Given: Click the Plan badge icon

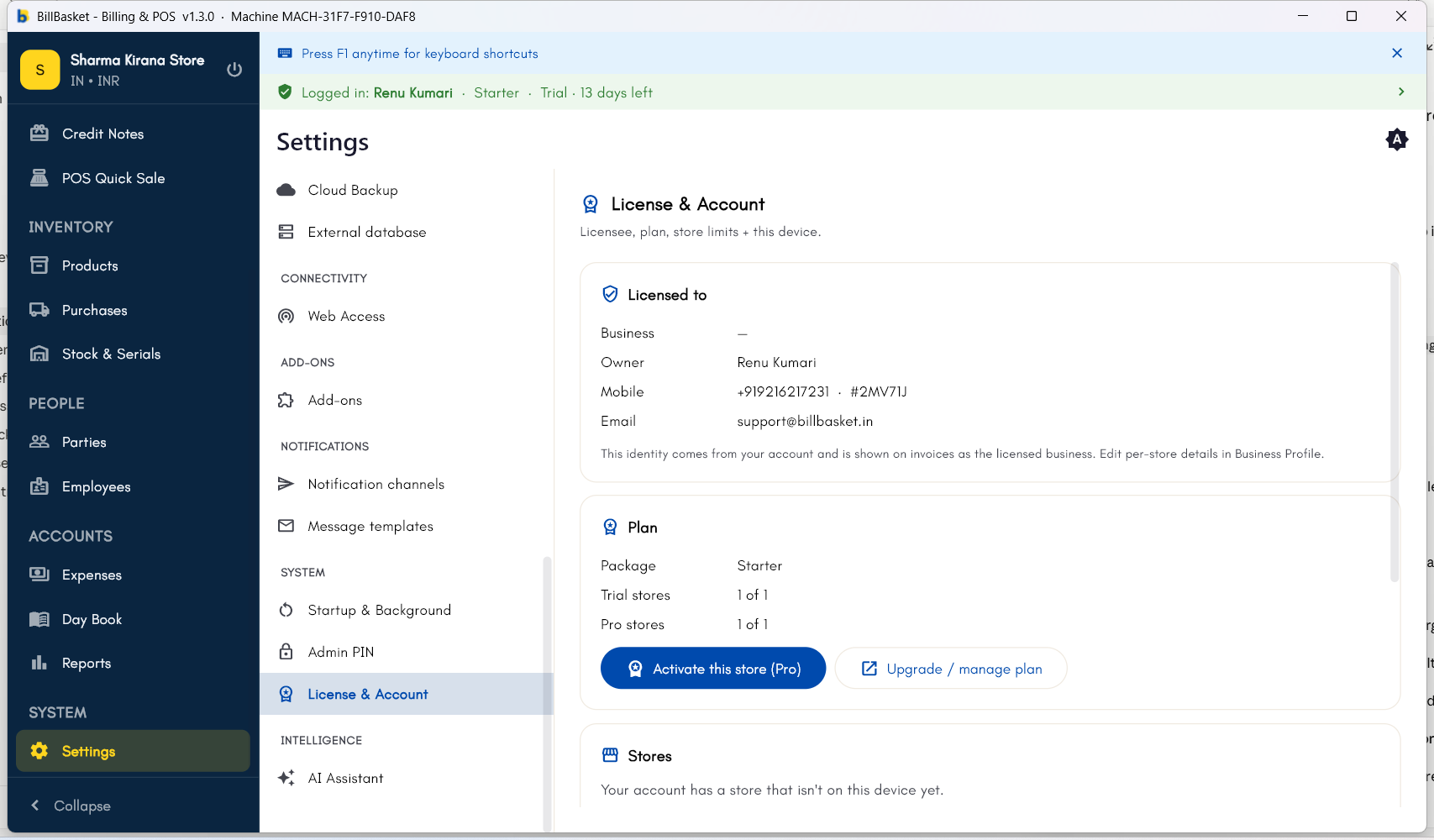Looking at the screenshot, I should click(x=611, y=527).
